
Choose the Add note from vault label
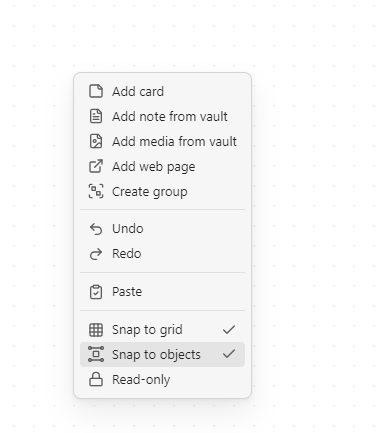(x=170, y=117)
